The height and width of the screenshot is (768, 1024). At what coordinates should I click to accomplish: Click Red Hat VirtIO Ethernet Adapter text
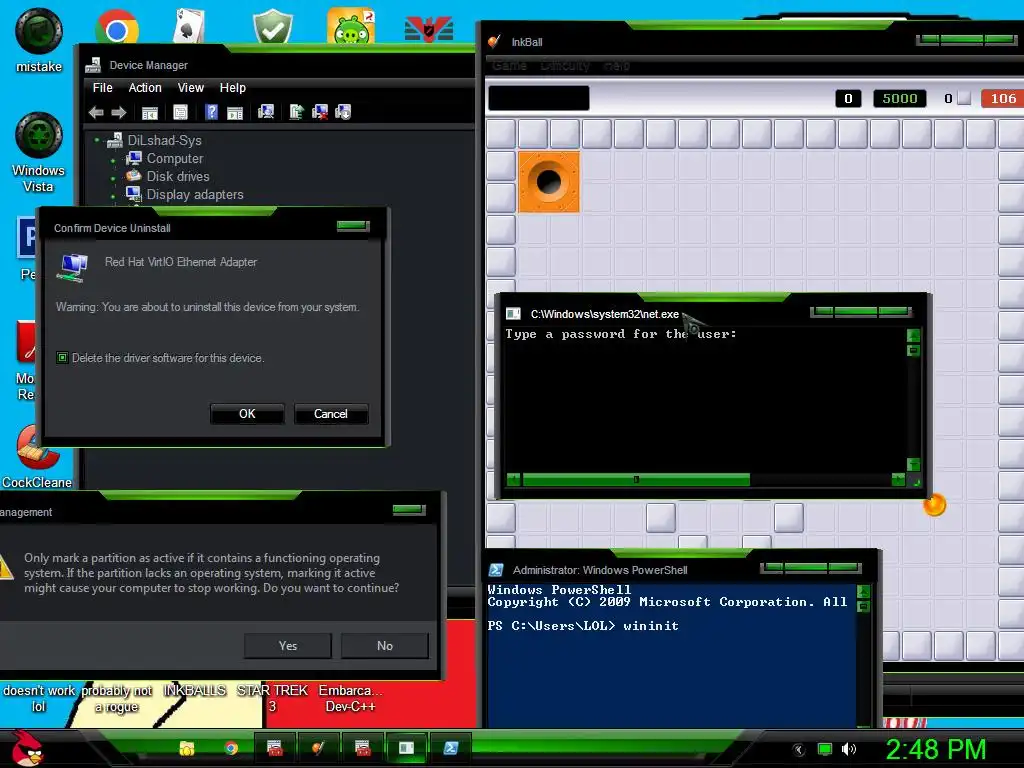pos(181,262)
